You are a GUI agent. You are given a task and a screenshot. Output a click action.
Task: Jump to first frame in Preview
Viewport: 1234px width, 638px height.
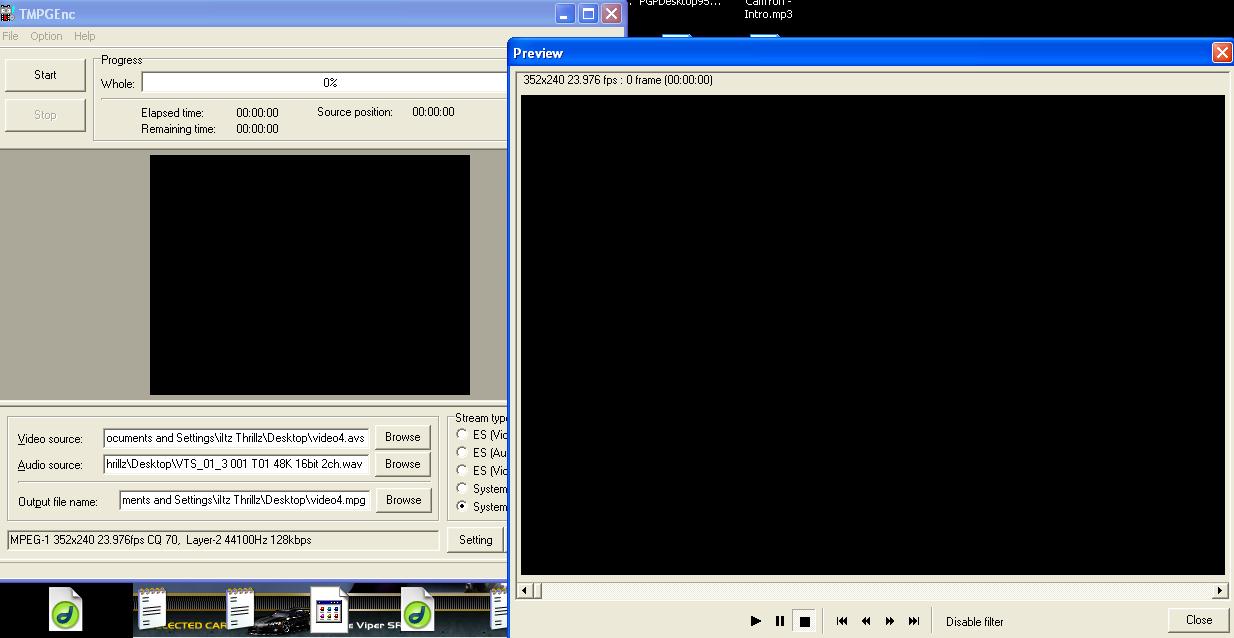[842, 621]
